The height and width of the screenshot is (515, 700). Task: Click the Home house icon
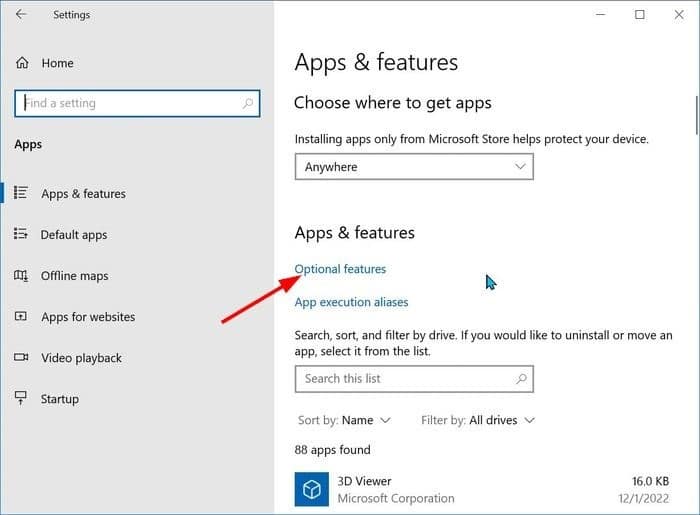click(x=22, y=63)
